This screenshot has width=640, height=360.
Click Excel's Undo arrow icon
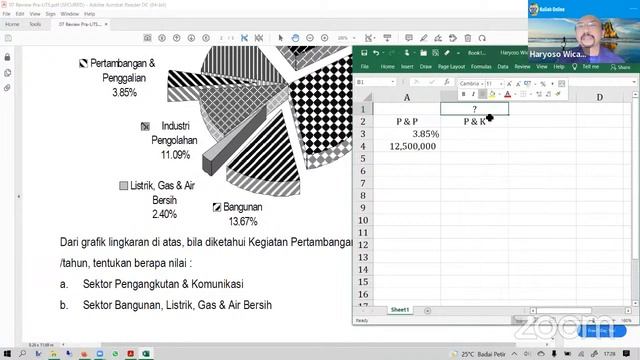pos(376,53)
